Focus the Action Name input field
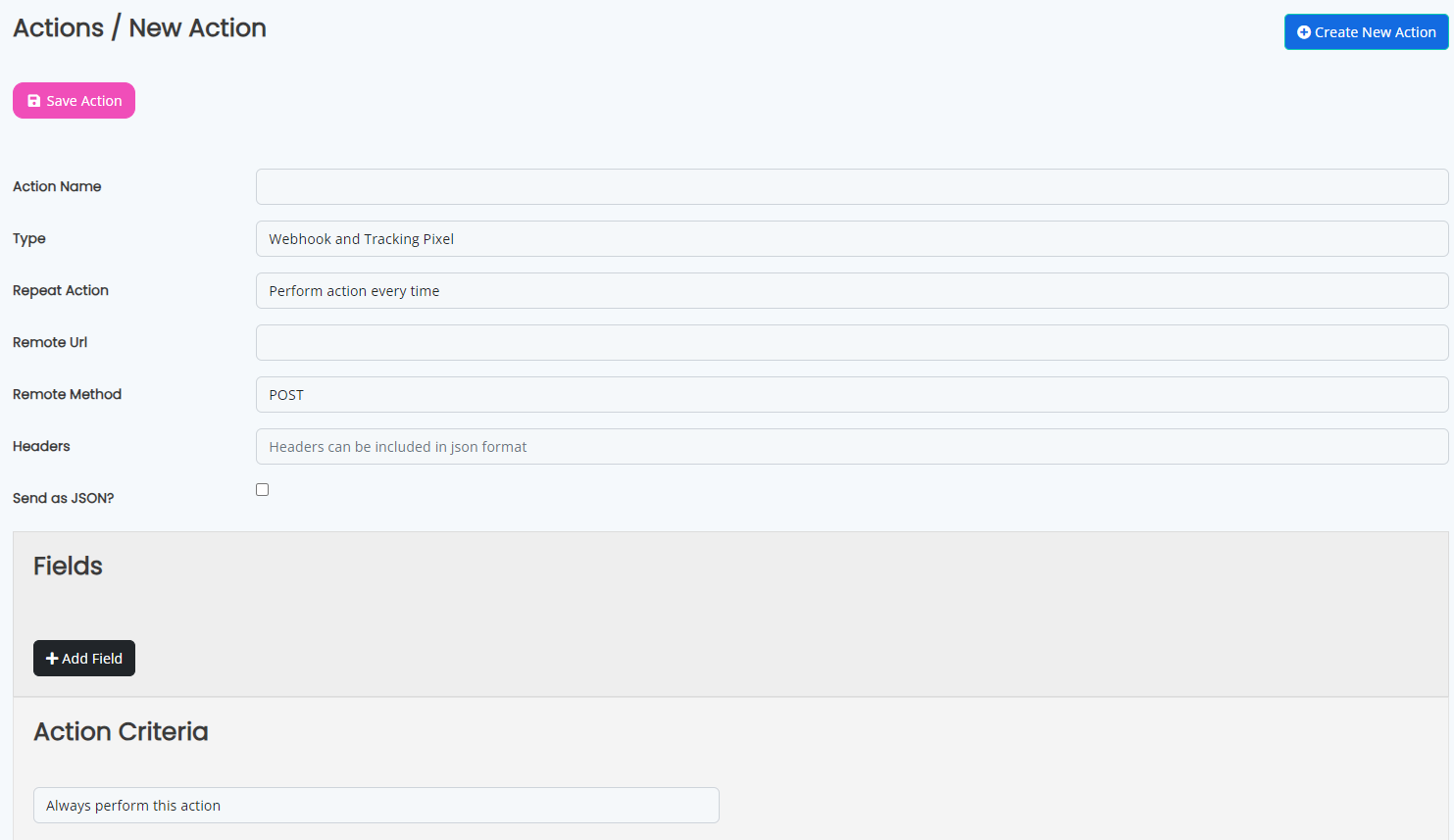 tap(852, 186)
